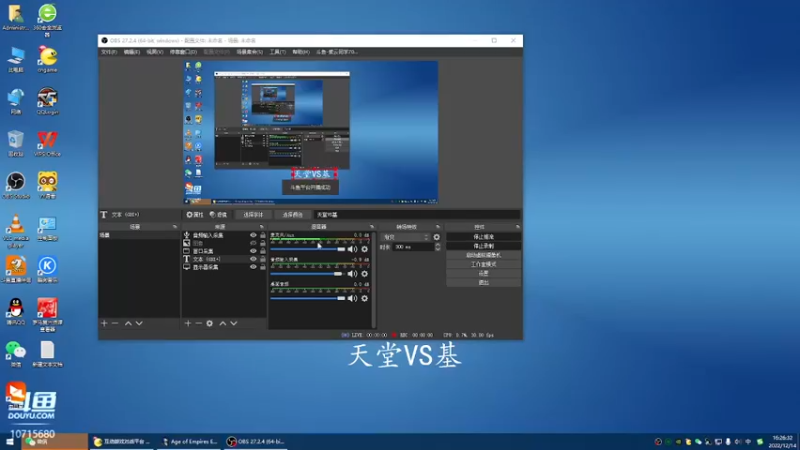
Task: Adjust audio input capture volume slider
Action: tap(308, 274)
